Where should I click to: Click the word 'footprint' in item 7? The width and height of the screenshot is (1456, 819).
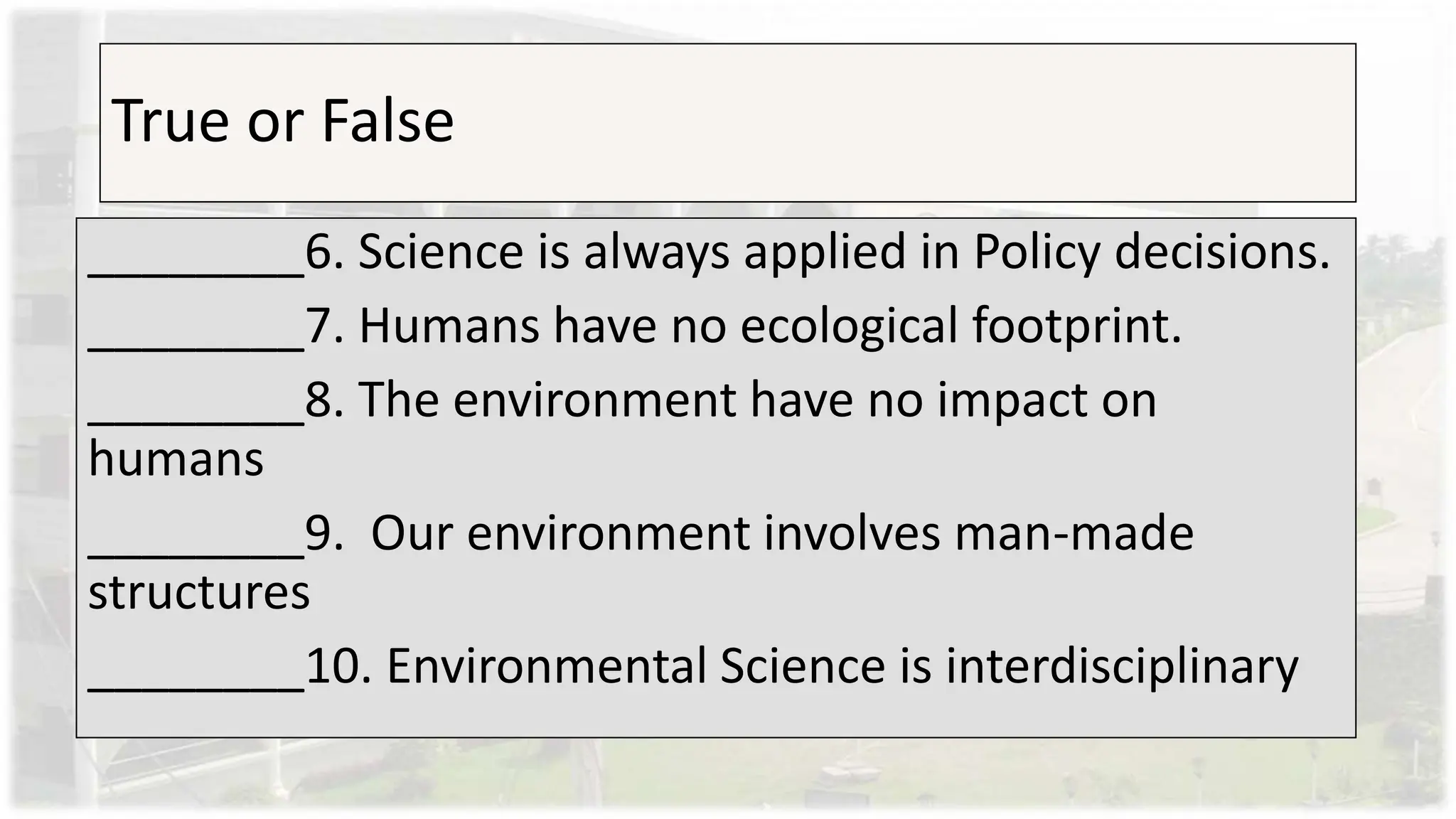point(1076,326)
